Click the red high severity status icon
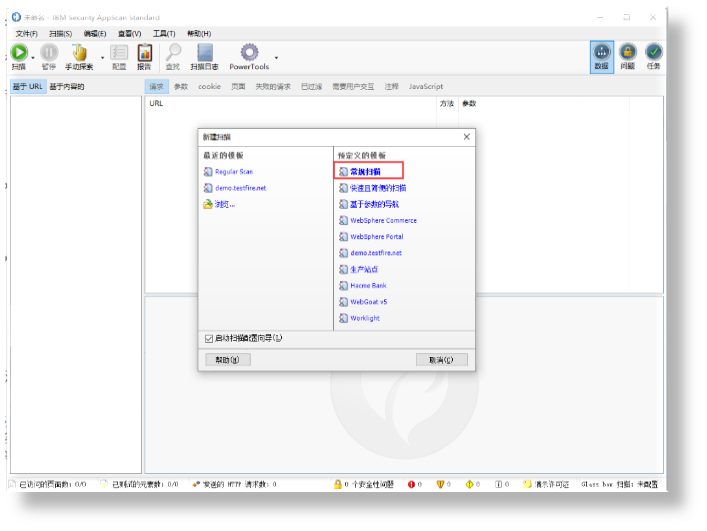 pyautogui.click(x=411, y=485)
